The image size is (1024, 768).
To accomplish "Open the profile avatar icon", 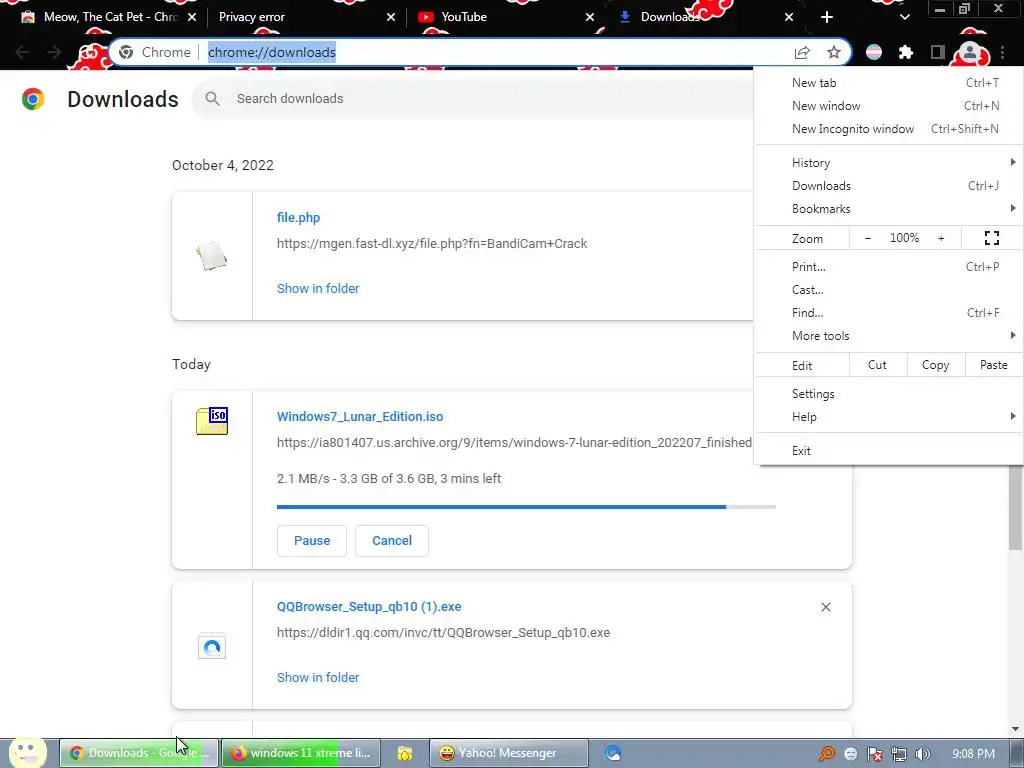I will (970, 52).
